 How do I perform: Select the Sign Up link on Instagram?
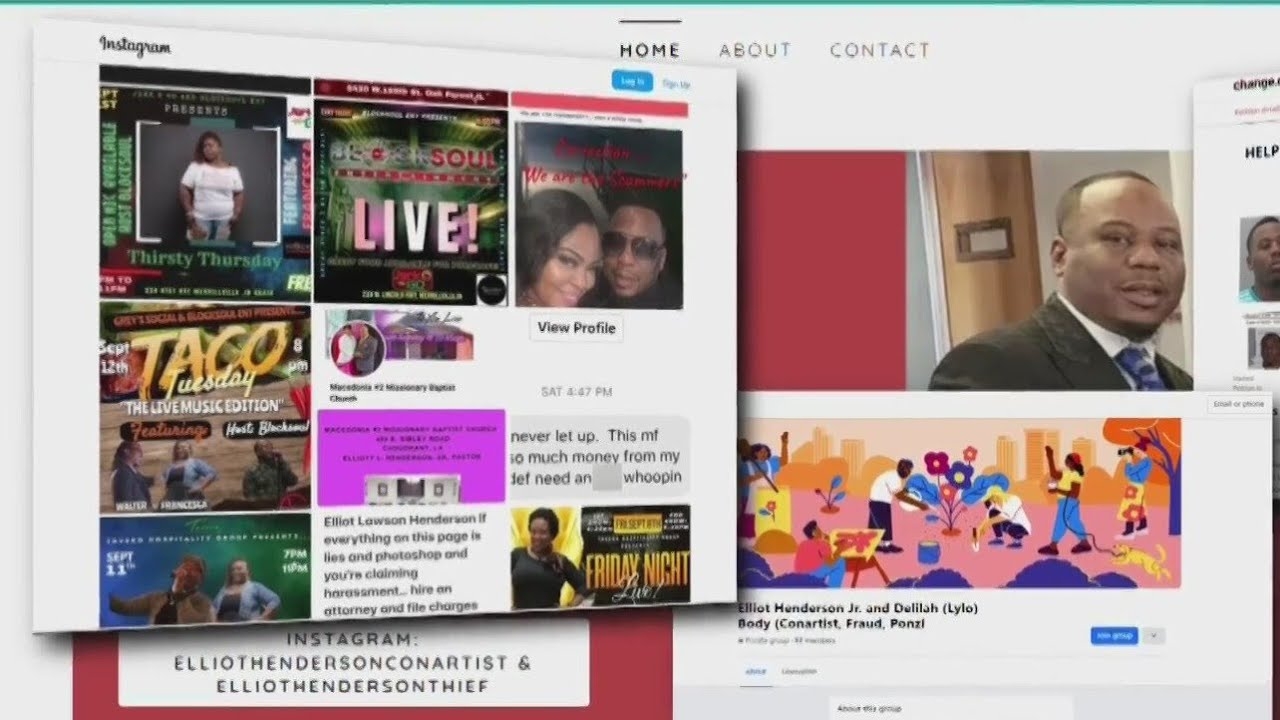click(x=676, y=85)
